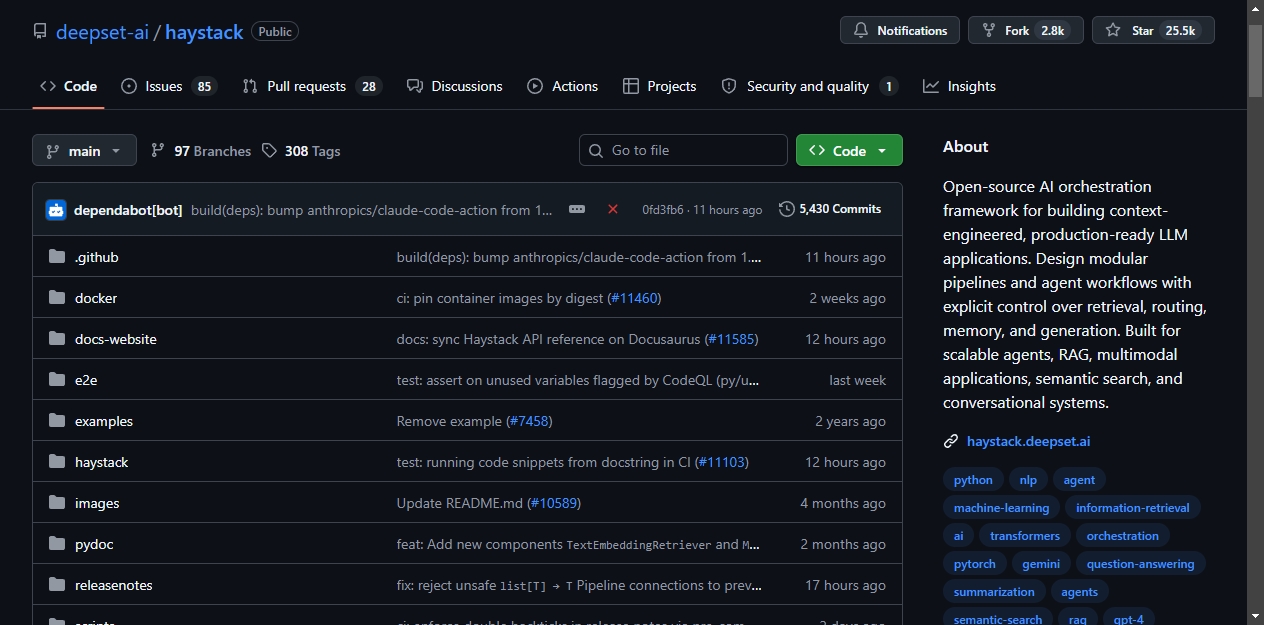This screenshot has height=625, width=1264.
Task: Click the Actions play icon
Action: coord(535,86)
